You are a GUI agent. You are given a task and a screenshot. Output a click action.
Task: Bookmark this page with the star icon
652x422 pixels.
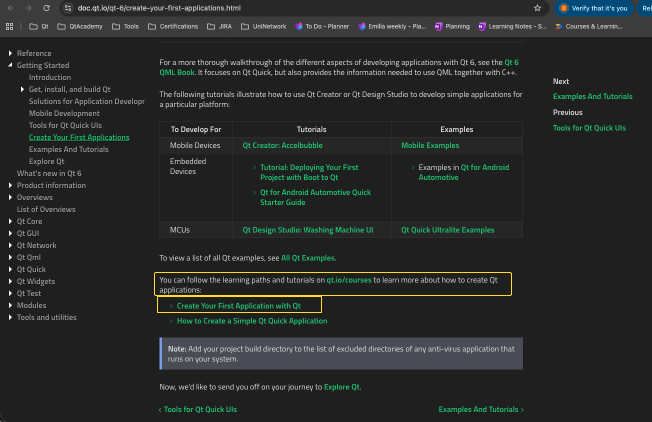coord(537,8)
